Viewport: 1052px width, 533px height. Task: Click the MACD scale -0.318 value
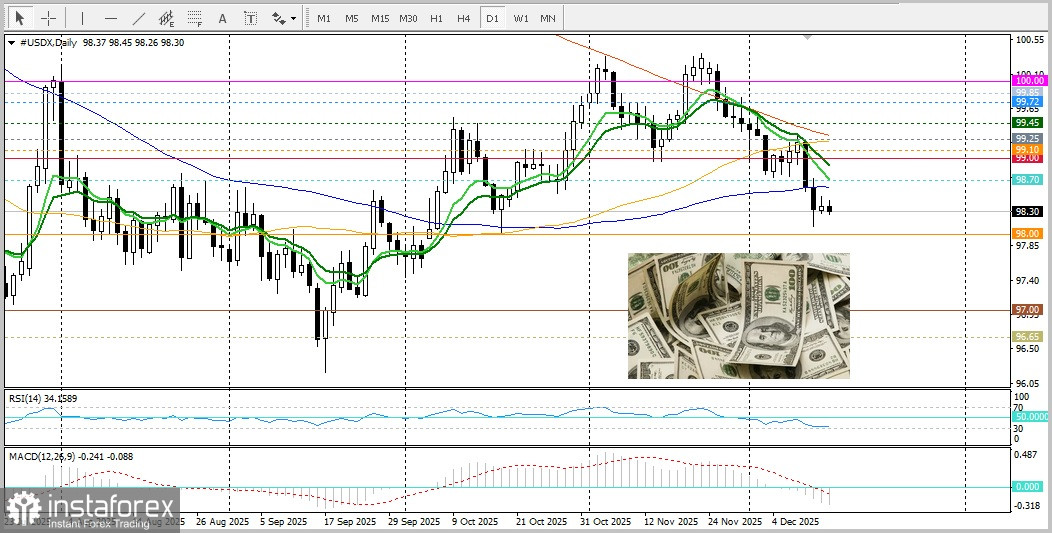click(x=1028, y=505)
